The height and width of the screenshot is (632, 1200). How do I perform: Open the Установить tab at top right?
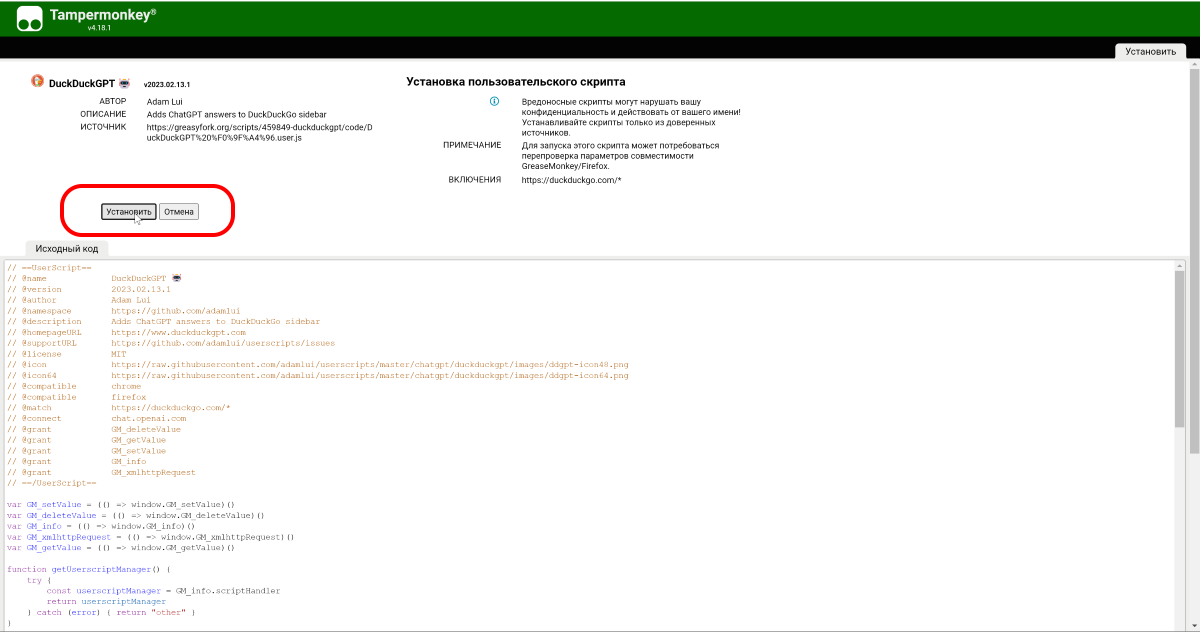1150,51
